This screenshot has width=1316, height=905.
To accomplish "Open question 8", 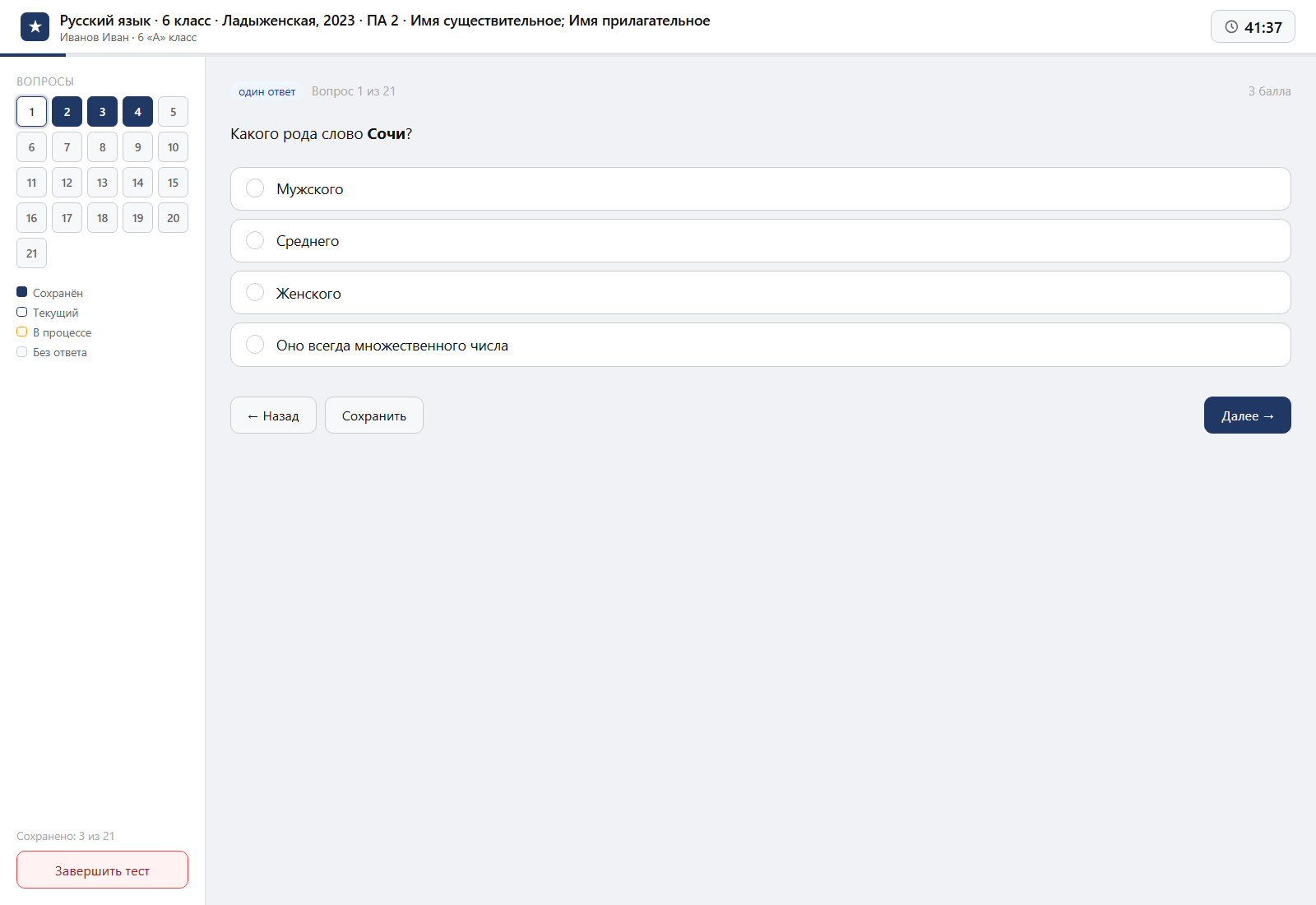I will [102, 147].
